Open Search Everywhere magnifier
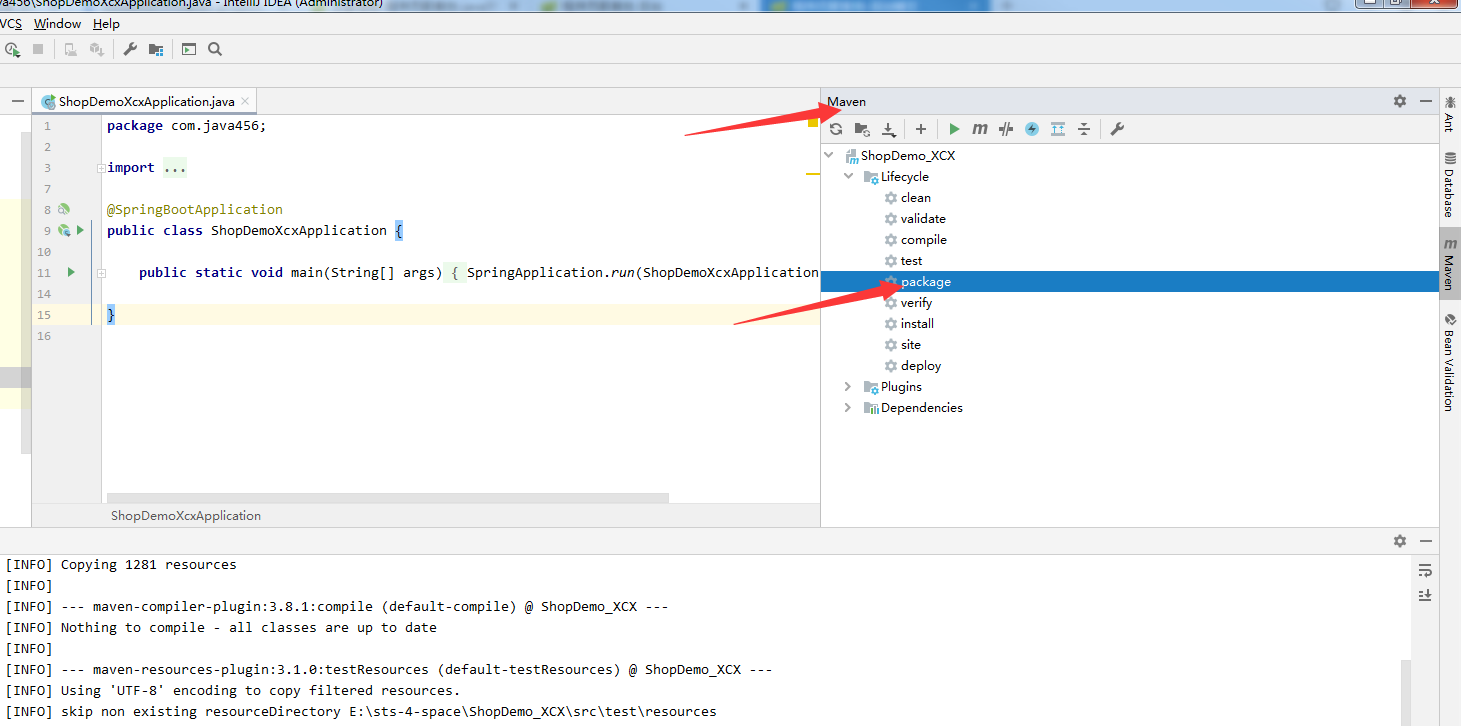Screen dimensions: 1461x726 pyautogui.click(x=215, y=49)
